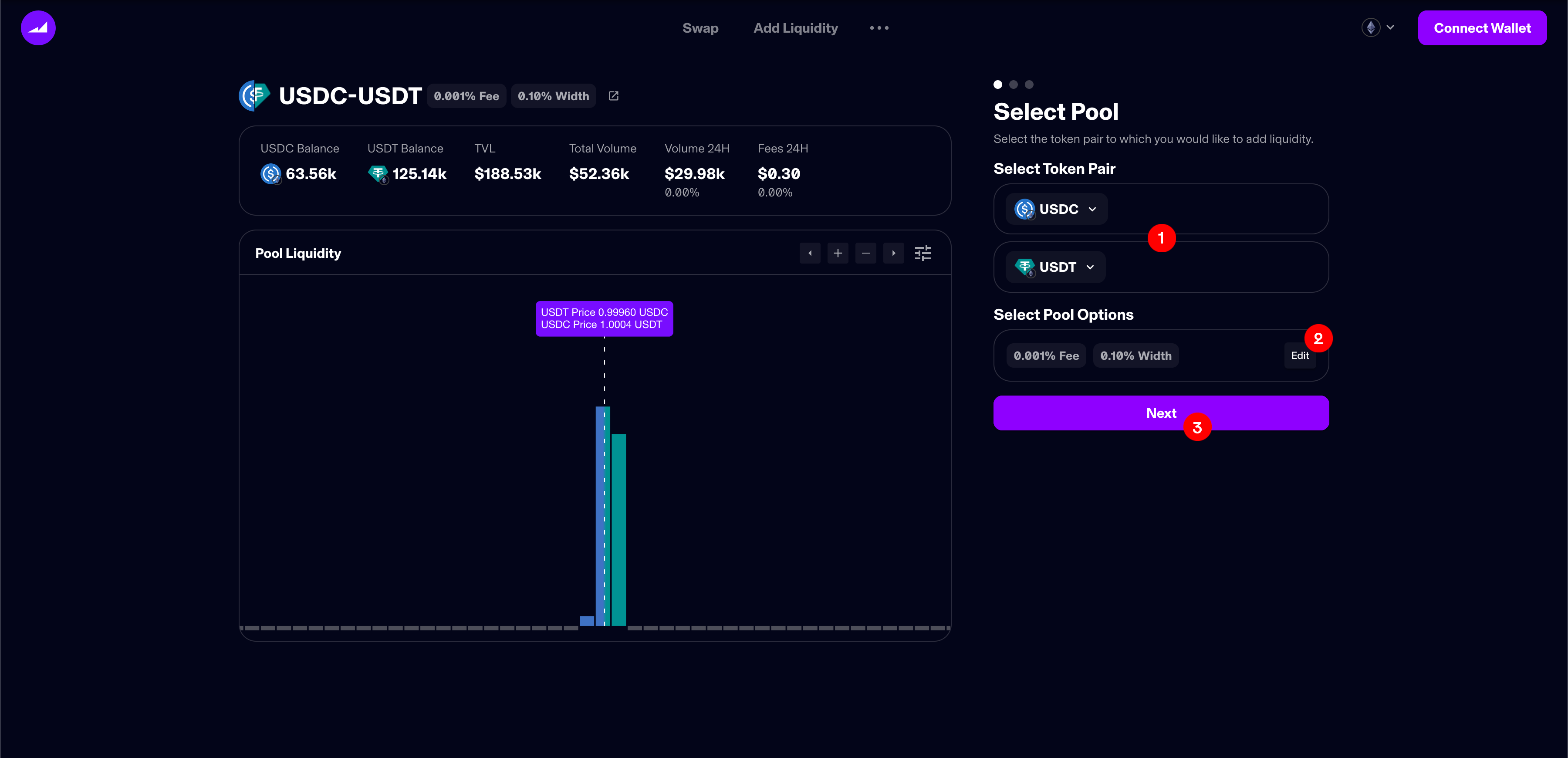Click the Connect Wallet button
1568x758 pixels.
tap(1482, 28)
